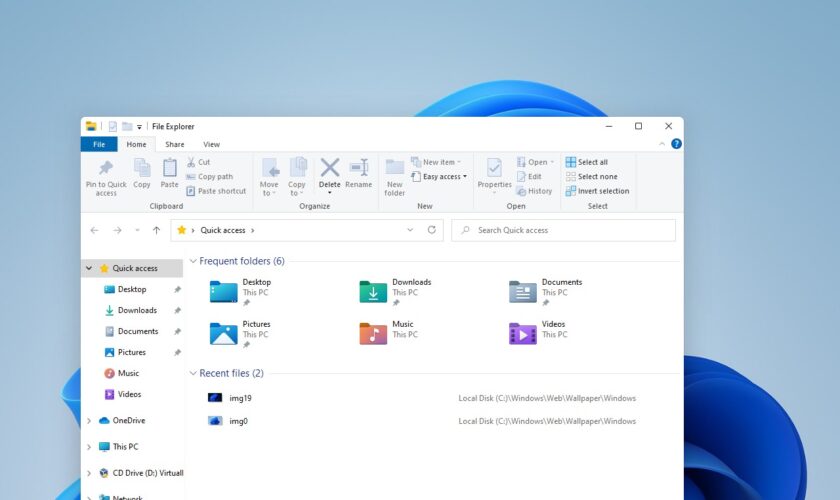Click Invert selection in ribbon

click(x=597, y=191)
